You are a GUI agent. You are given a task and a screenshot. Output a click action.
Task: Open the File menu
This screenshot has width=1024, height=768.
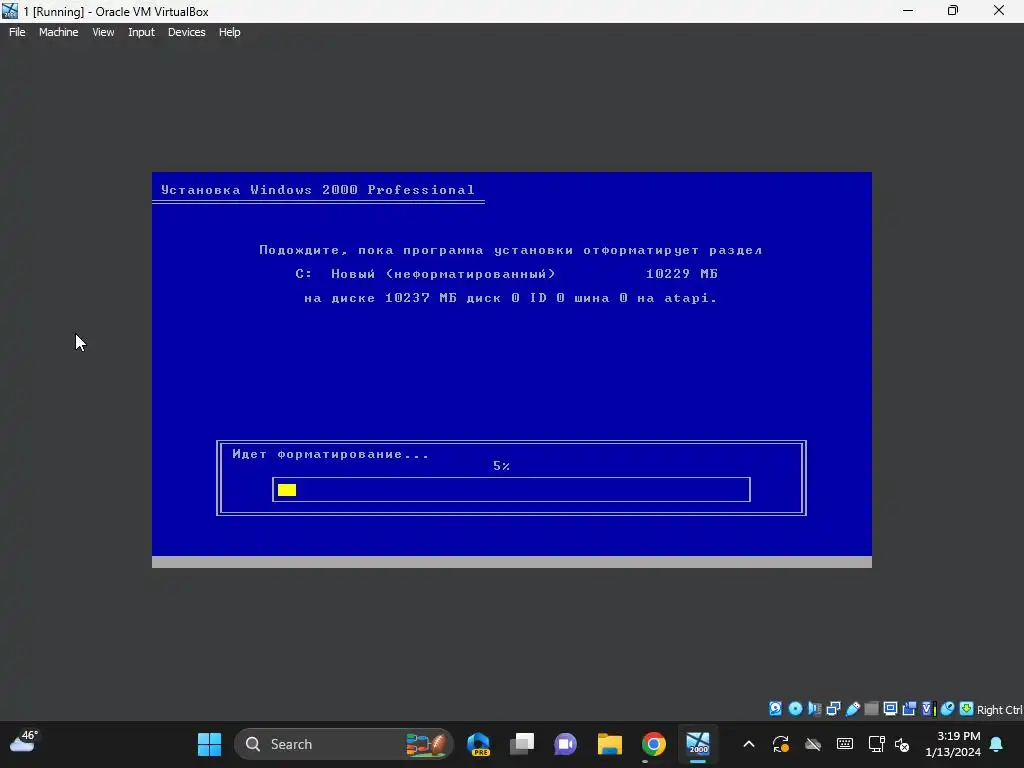point(17,32)
